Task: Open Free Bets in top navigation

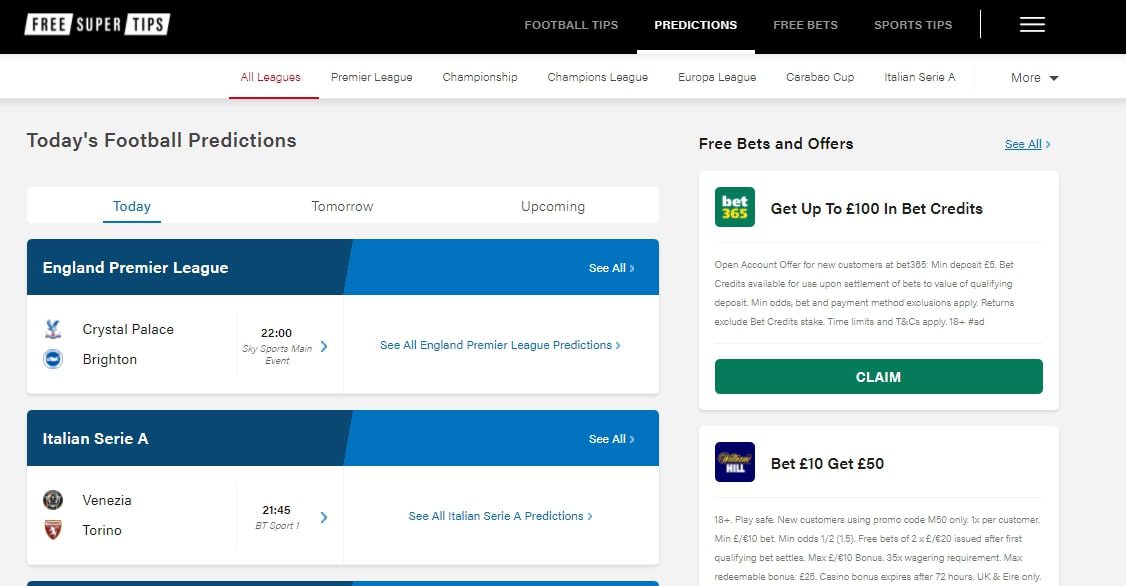Action: pos(805,24)
